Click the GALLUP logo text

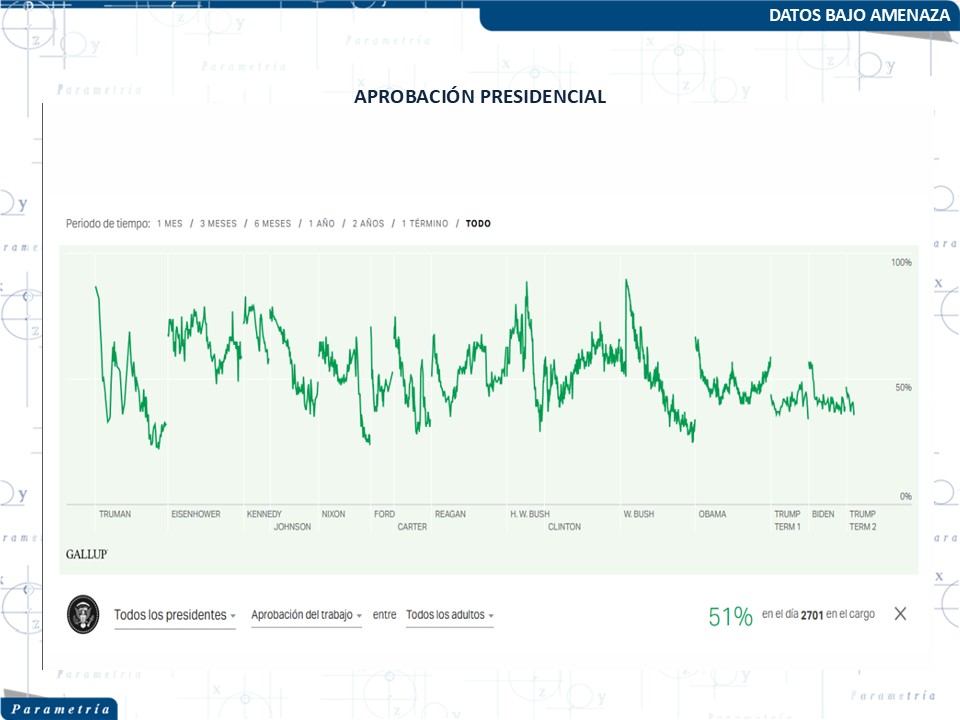86,553
